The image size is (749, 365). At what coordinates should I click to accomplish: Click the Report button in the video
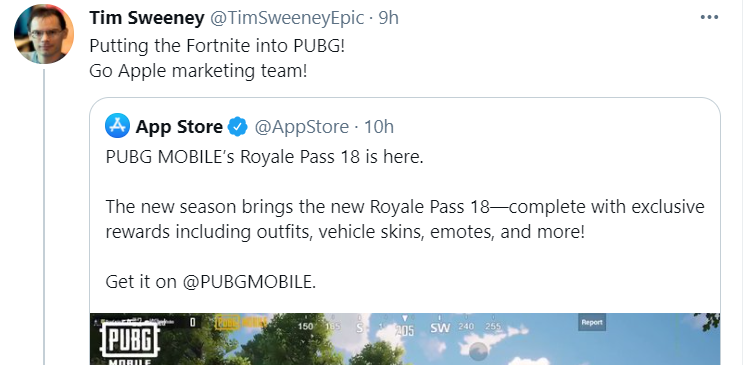[x=592, y=322]
